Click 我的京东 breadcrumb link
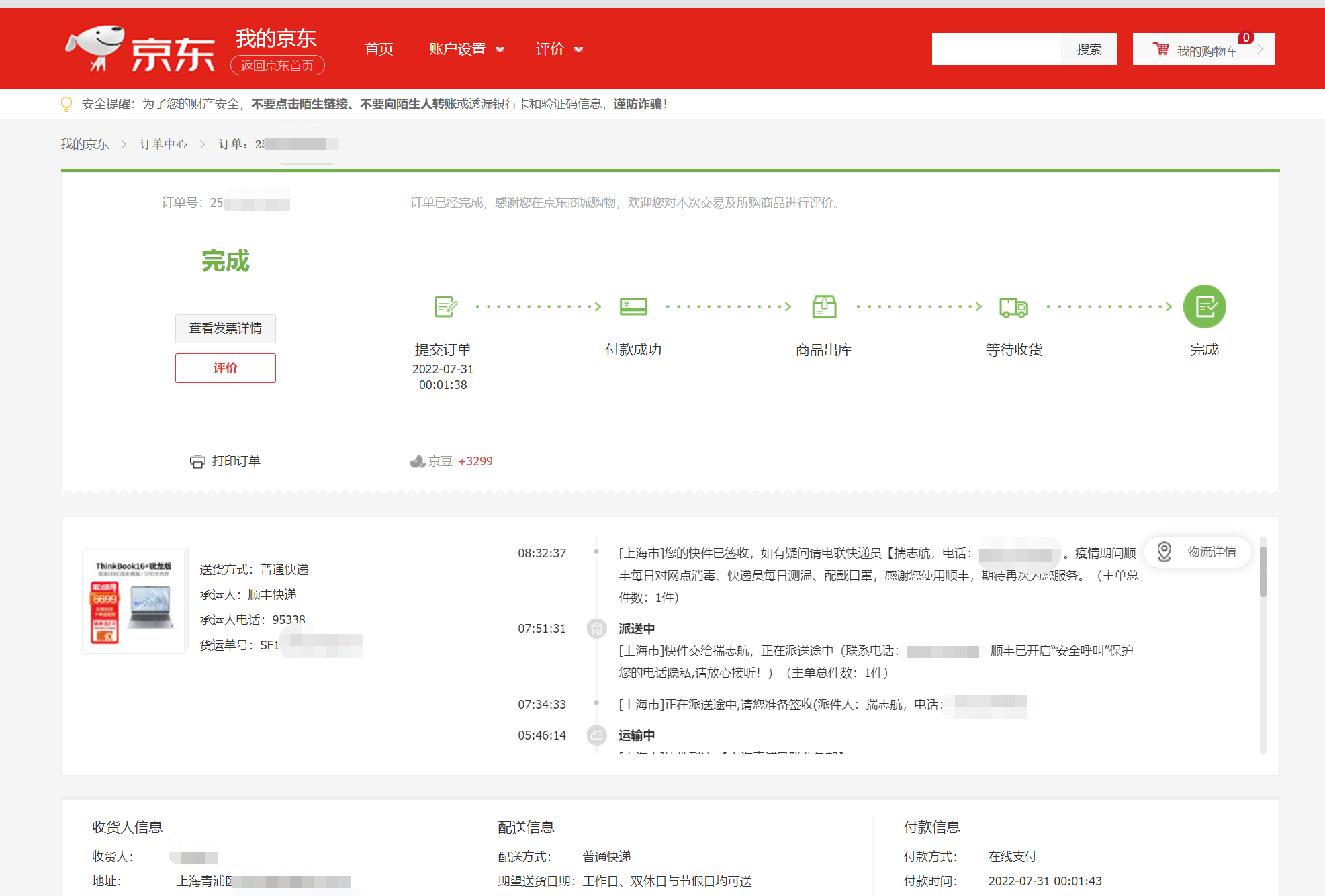 (85, 144)
